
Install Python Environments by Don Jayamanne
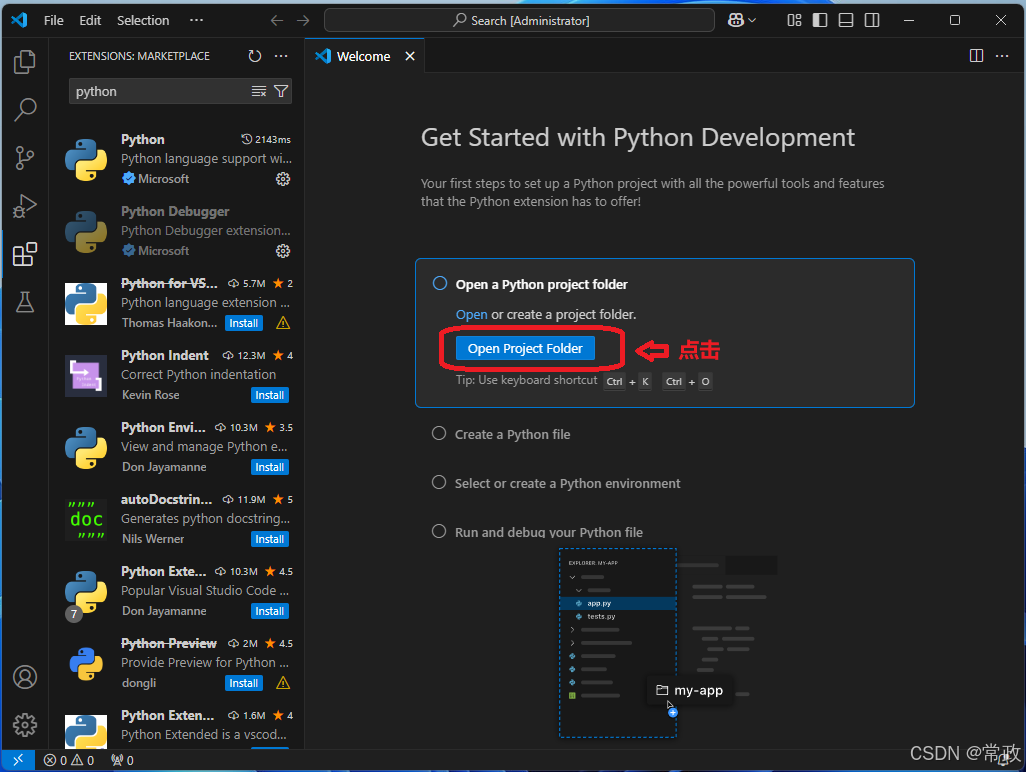[270, 466]
